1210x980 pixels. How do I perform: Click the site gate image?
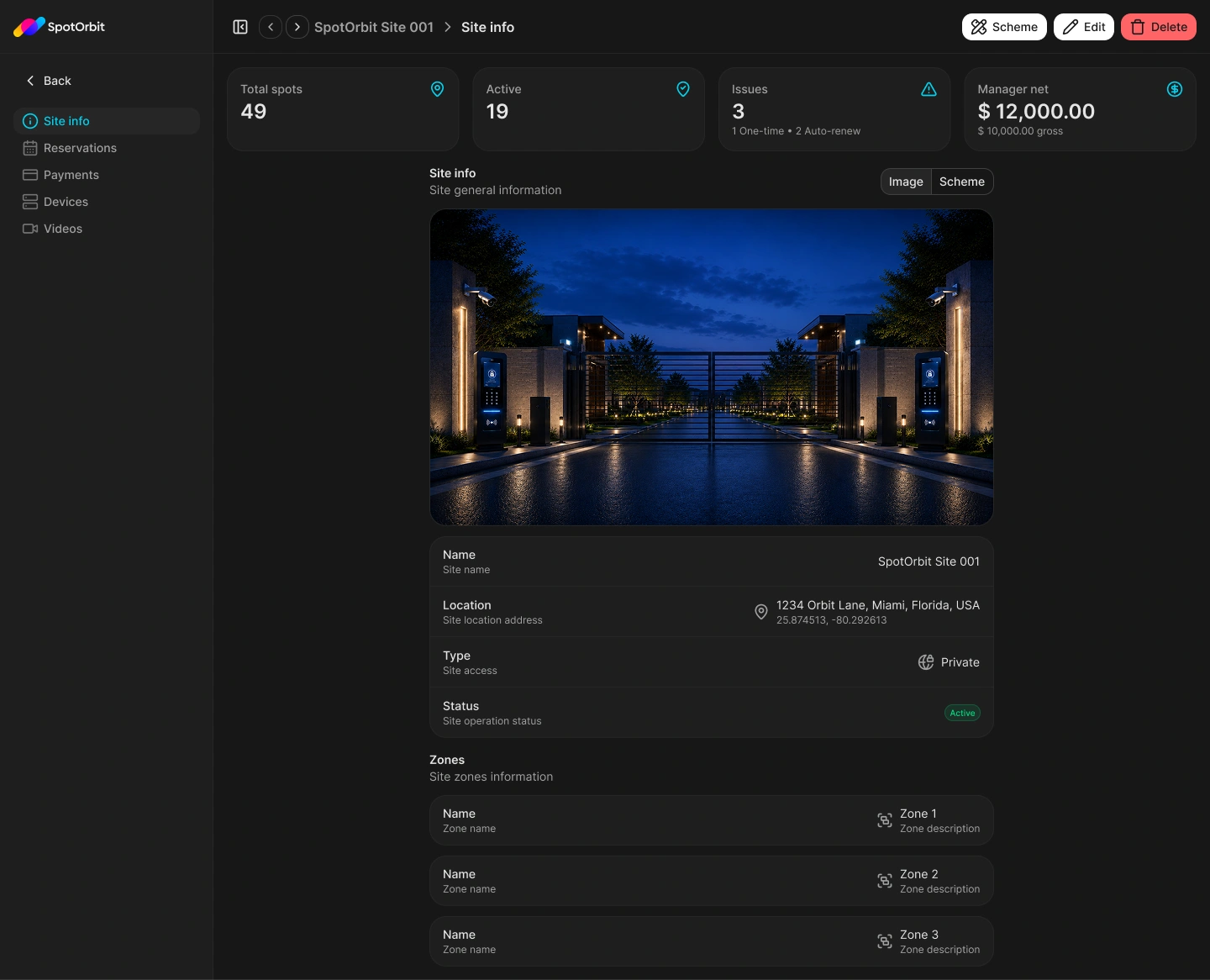[712, 367]
